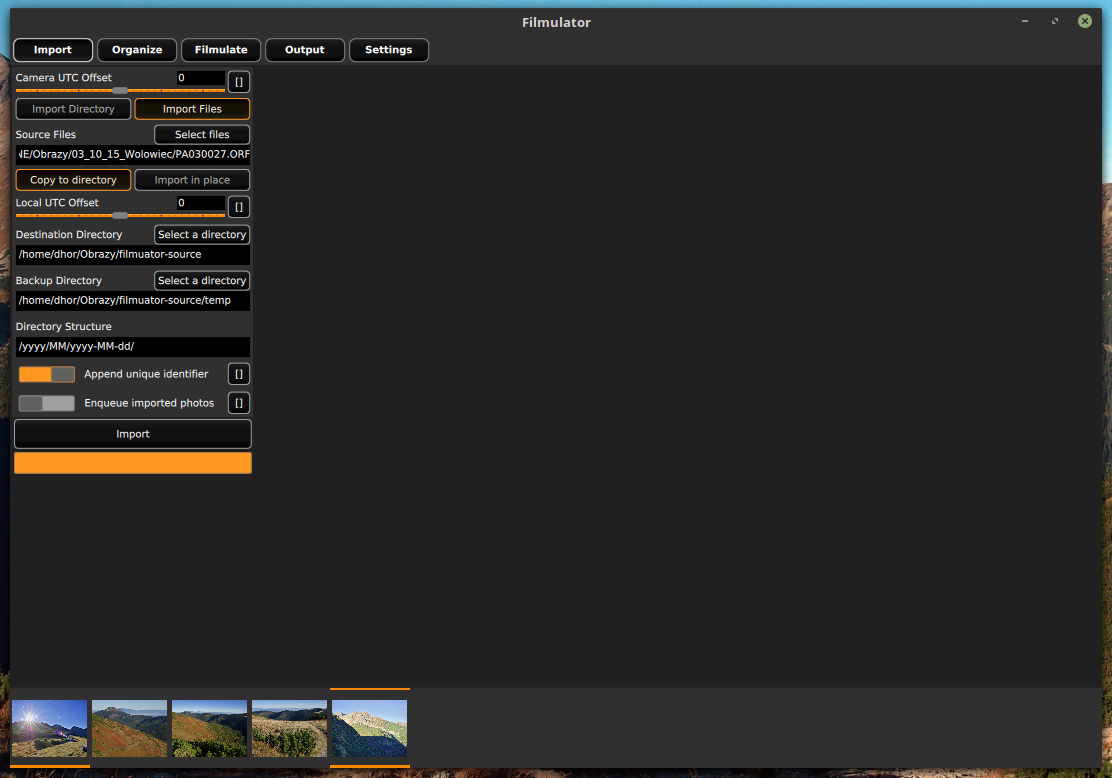Click the Local UTC Offset value field
Image resolution: width=1112 pixels, height=778 pixels.
[201, 203]
